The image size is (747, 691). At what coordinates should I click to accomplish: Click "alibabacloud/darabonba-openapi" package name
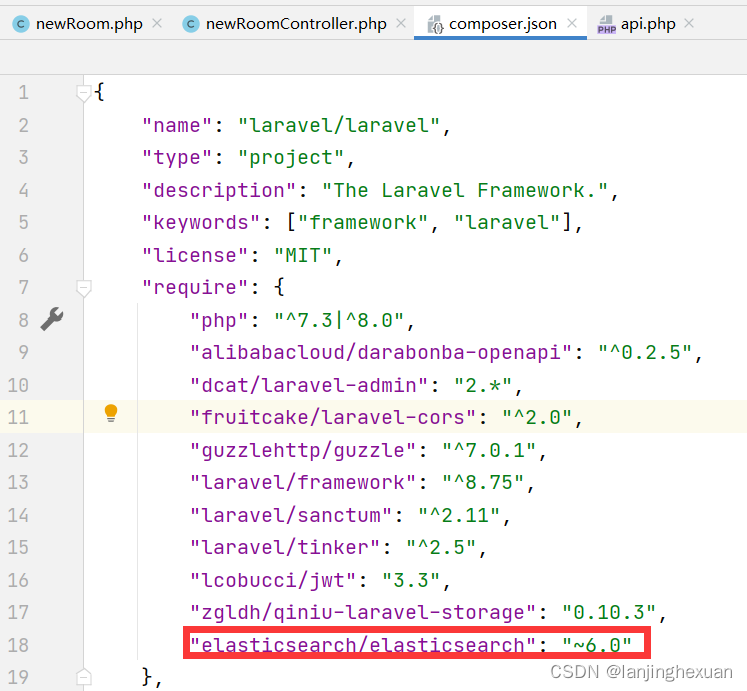[x=381, y=353]
